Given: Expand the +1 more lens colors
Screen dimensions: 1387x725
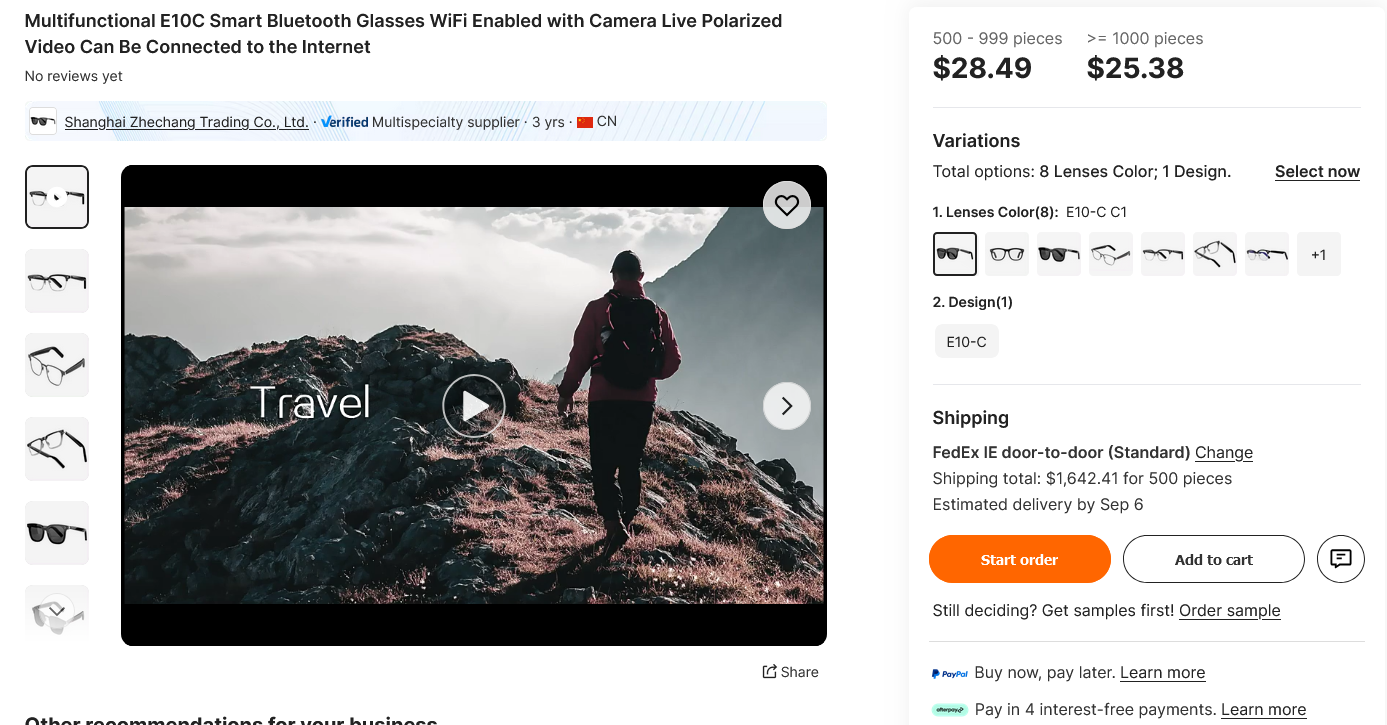Looking at the screenshot, I should tap(1319, 254).
